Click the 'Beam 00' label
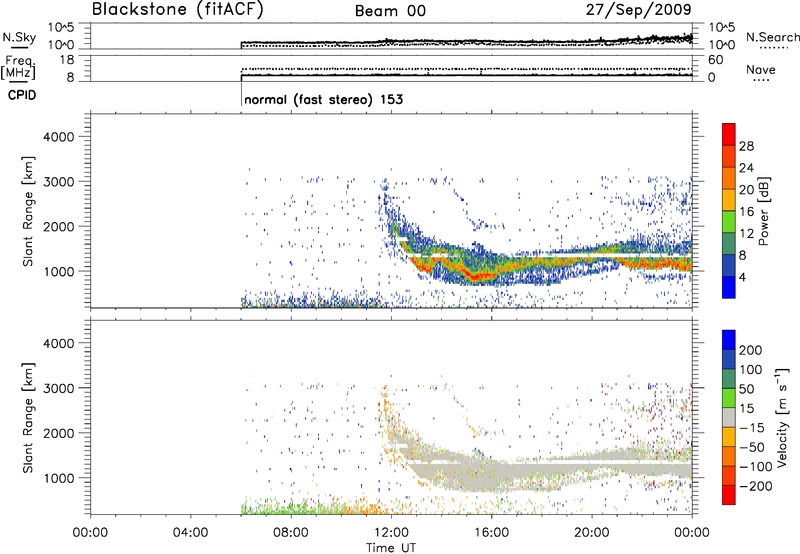The width and height of the screenshot is (800, 554). tap(390, 11)
